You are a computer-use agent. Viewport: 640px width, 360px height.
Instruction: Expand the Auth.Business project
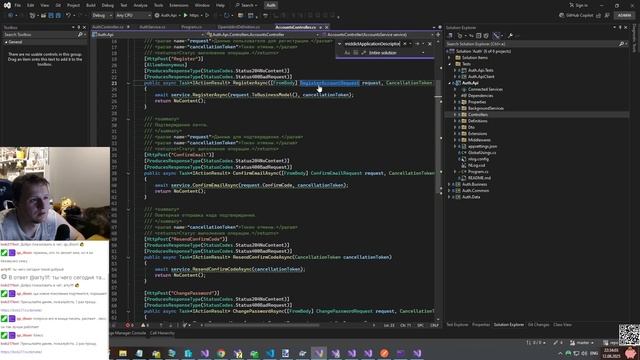coord(450,184)
